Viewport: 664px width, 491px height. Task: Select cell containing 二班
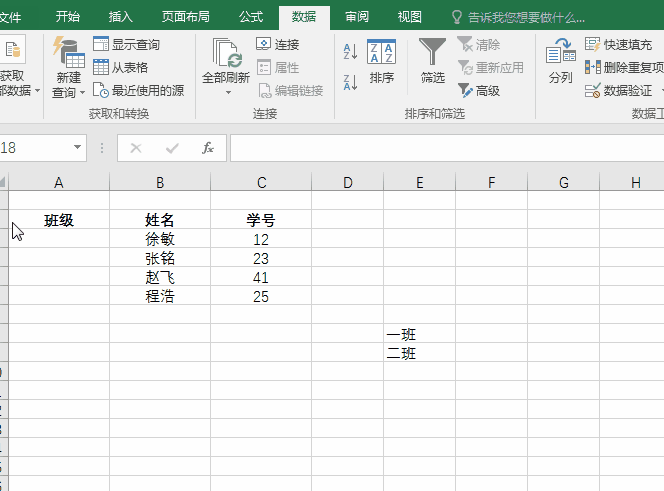pos(420,353)
